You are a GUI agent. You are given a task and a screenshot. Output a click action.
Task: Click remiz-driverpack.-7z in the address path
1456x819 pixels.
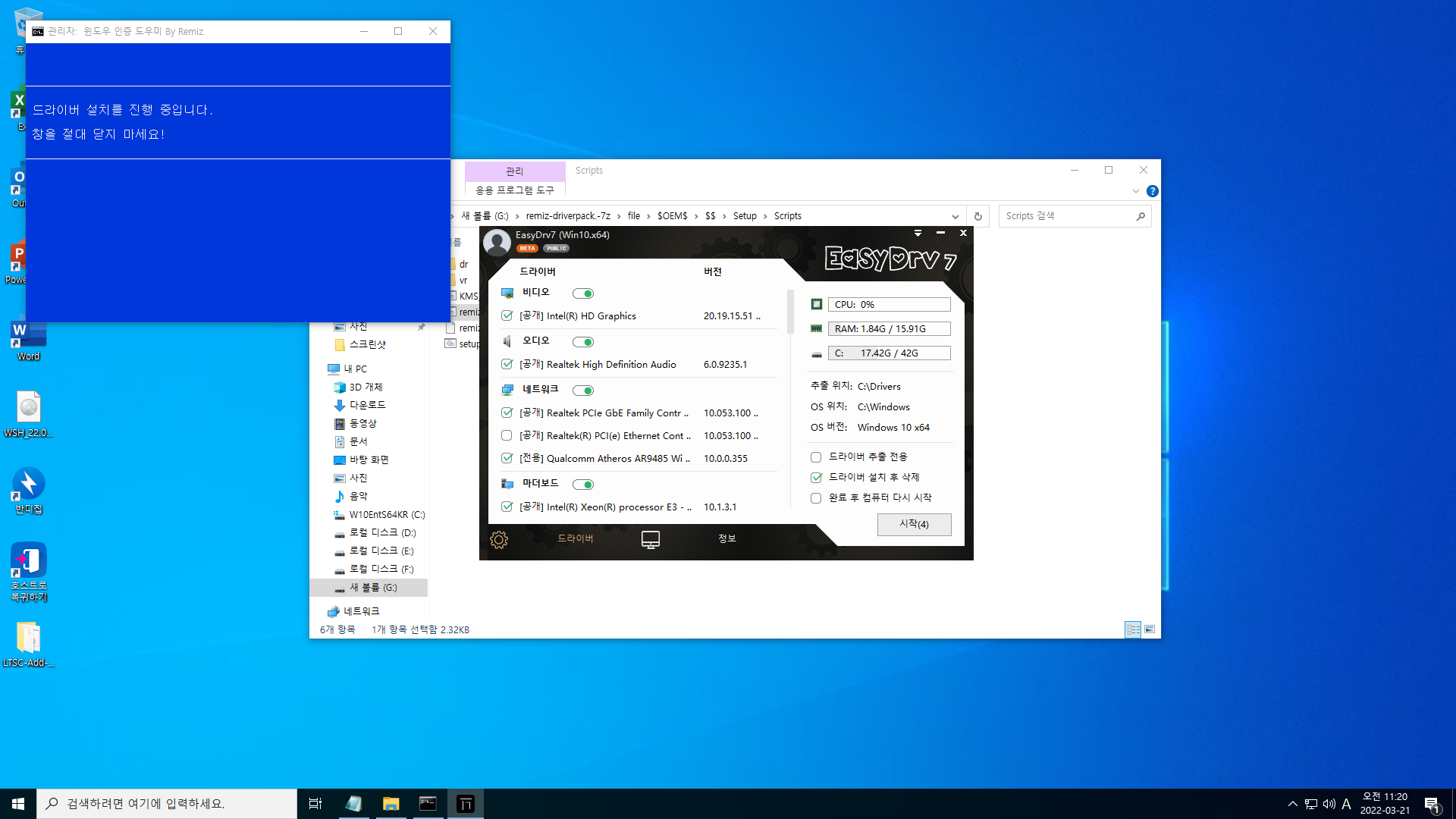tap(568, 215)
